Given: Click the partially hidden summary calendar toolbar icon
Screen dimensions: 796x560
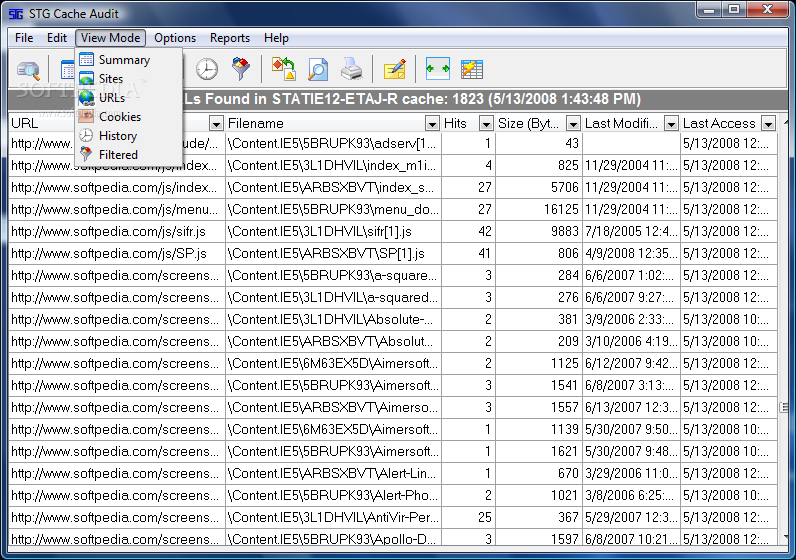Looking at the screenshot, I should [x=67, y=70].
